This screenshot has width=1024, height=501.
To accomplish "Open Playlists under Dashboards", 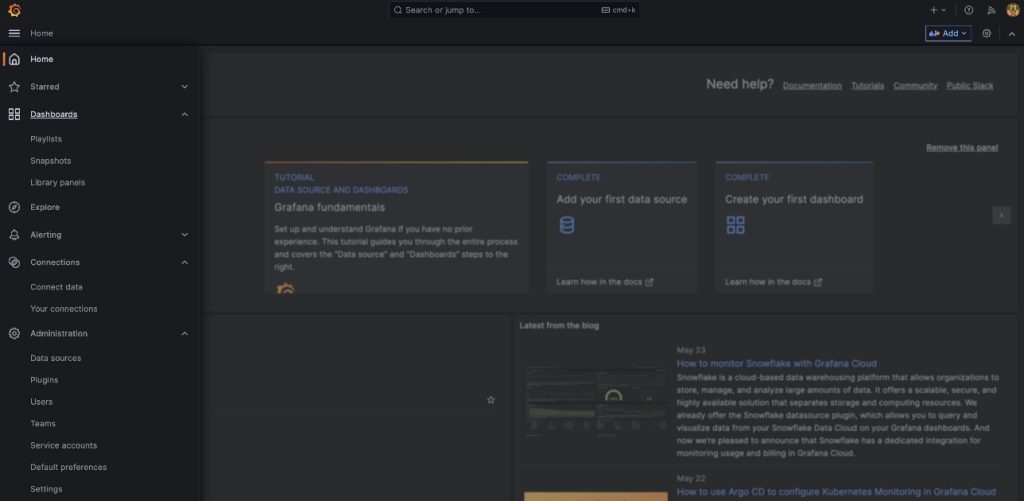I will [46, 139].
